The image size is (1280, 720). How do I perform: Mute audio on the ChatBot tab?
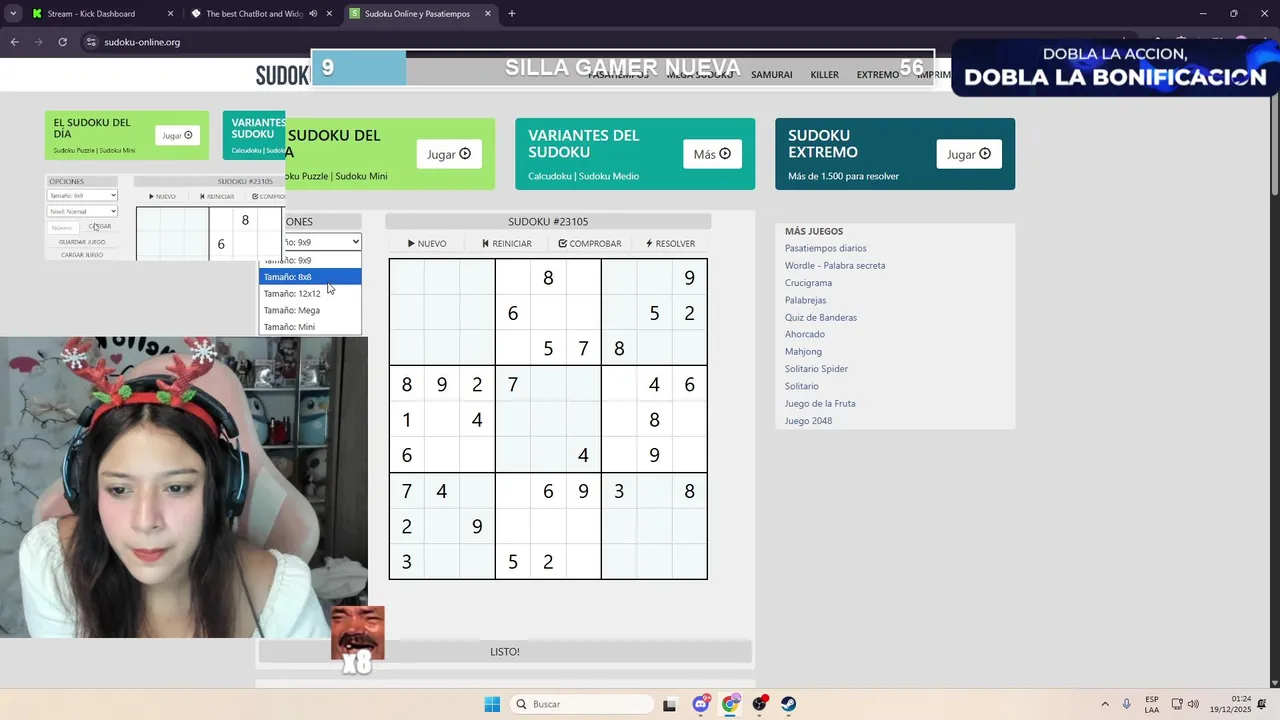pyautogui.click(x=313, y=14)
